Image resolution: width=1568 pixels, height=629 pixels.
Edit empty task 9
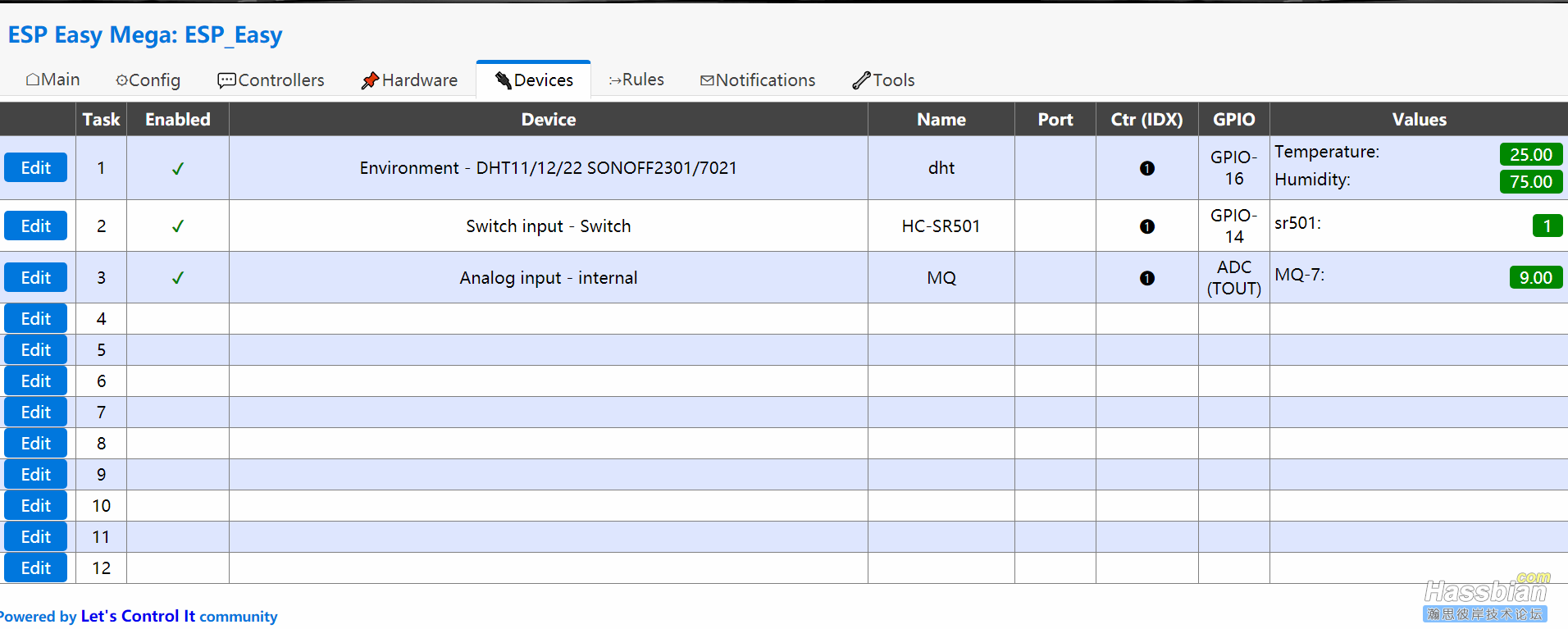coord(36,474)
